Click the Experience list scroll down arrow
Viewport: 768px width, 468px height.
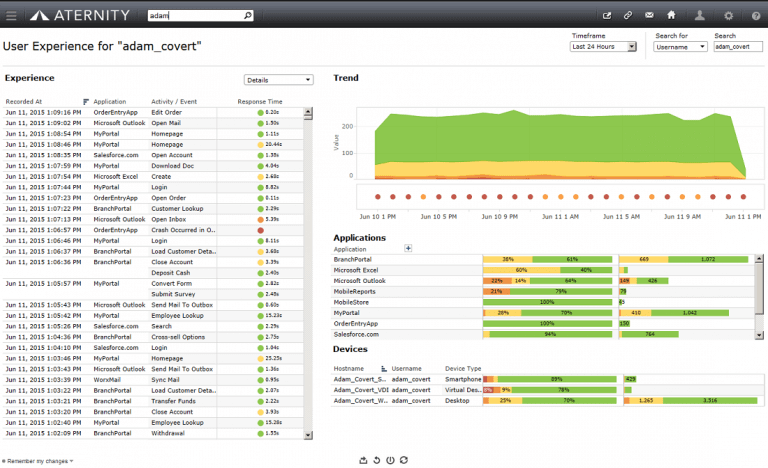(308, 435)
